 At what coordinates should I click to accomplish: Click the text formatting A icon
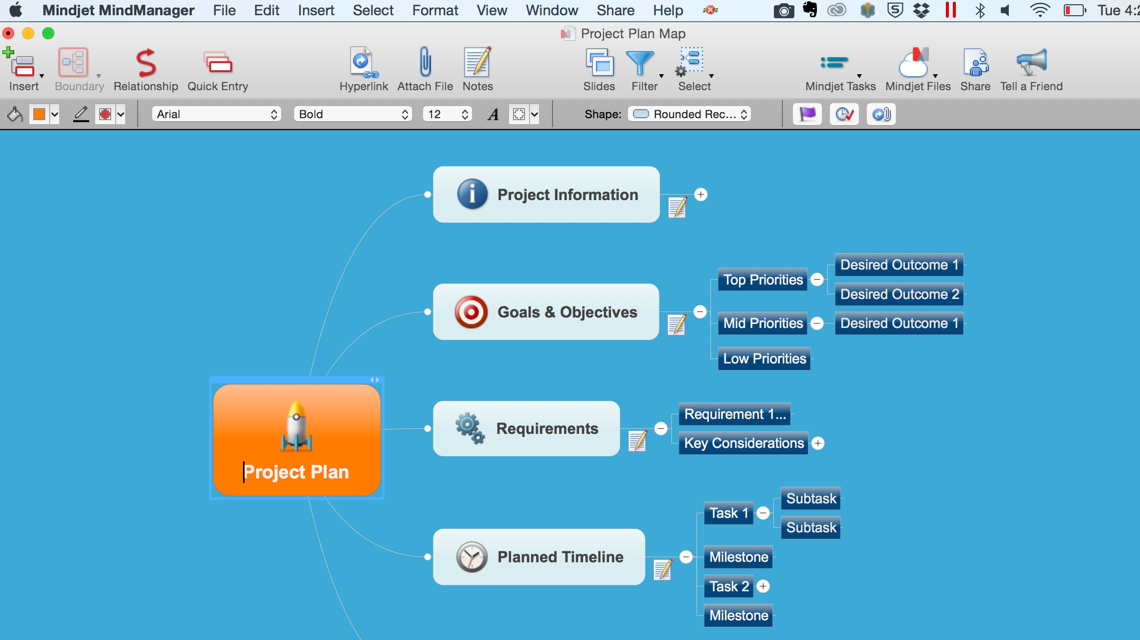[493, 114]
